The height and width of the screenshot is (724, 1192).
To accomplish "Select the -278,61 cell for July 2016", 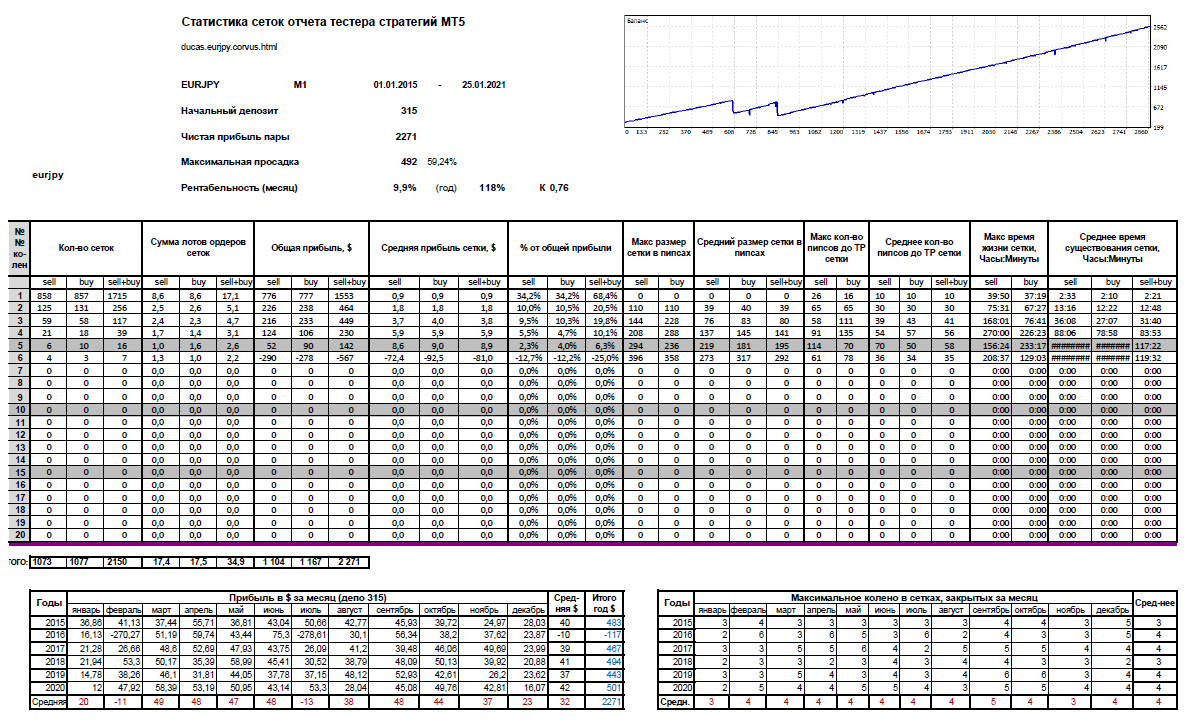I will click(309, 635).
